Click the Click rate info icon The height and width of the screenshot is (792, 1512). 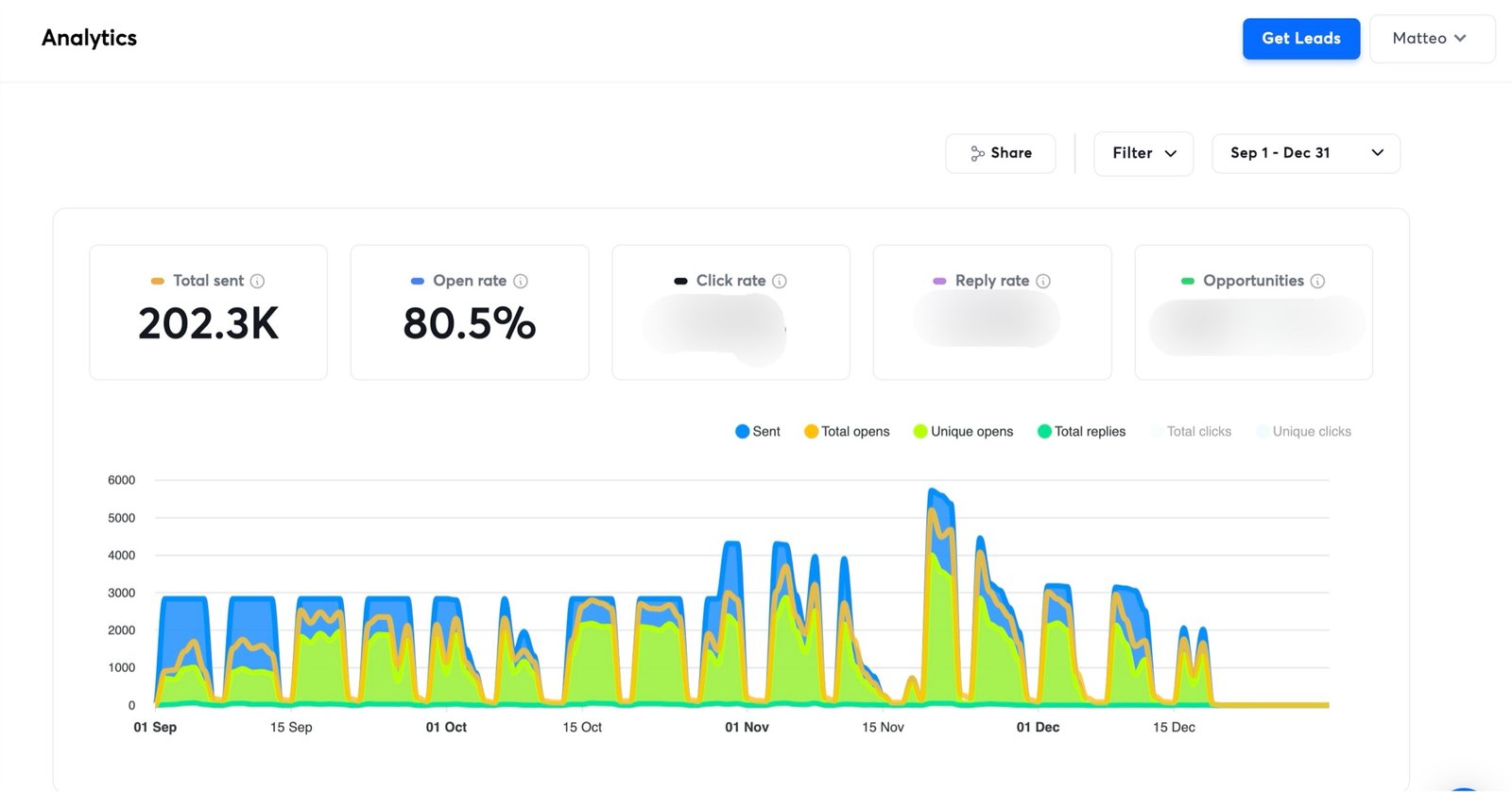pyautogui.click(x=780, y=281)
